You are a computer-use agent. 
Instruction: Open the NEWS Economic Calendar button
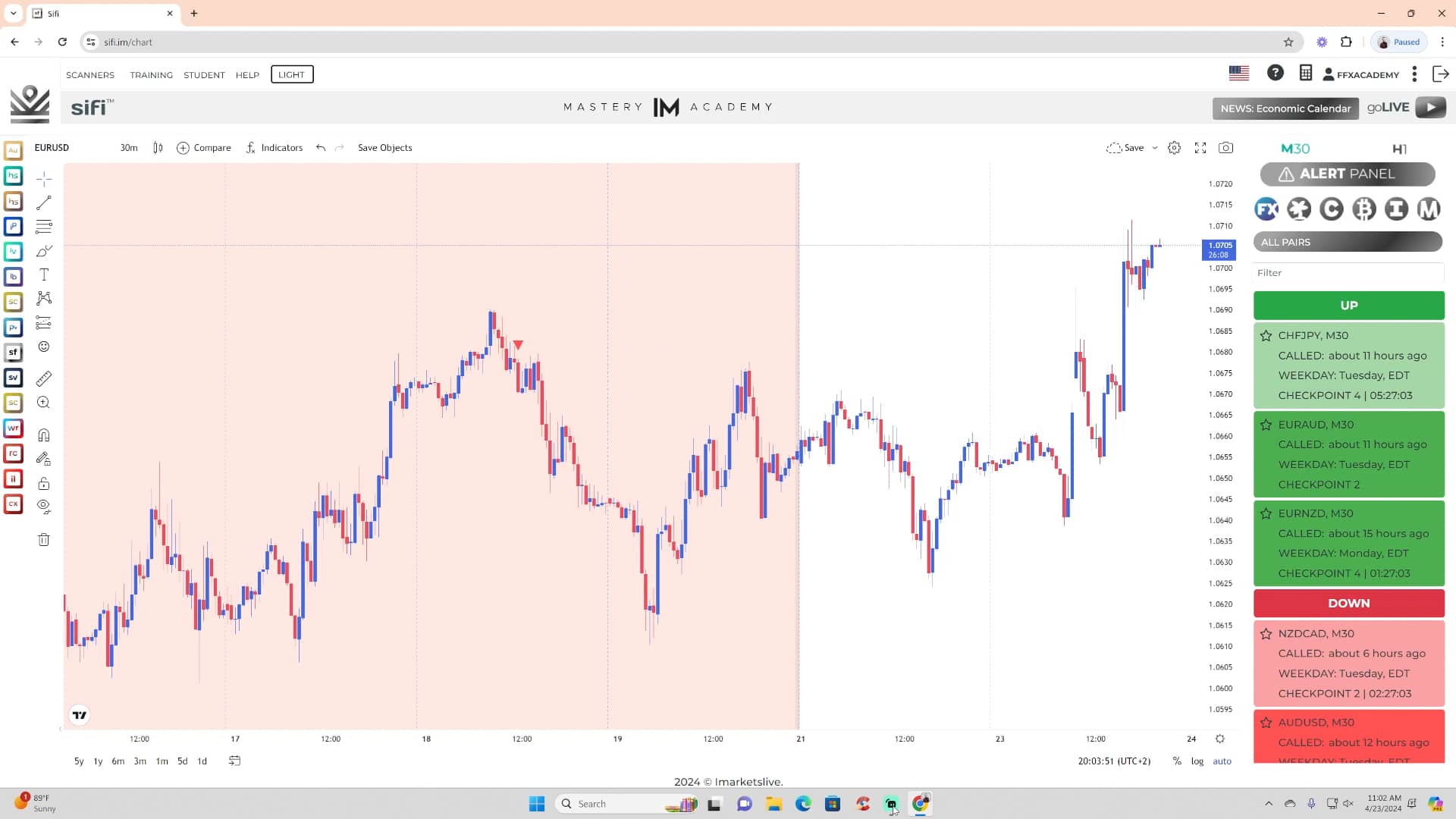(1285, 108)
